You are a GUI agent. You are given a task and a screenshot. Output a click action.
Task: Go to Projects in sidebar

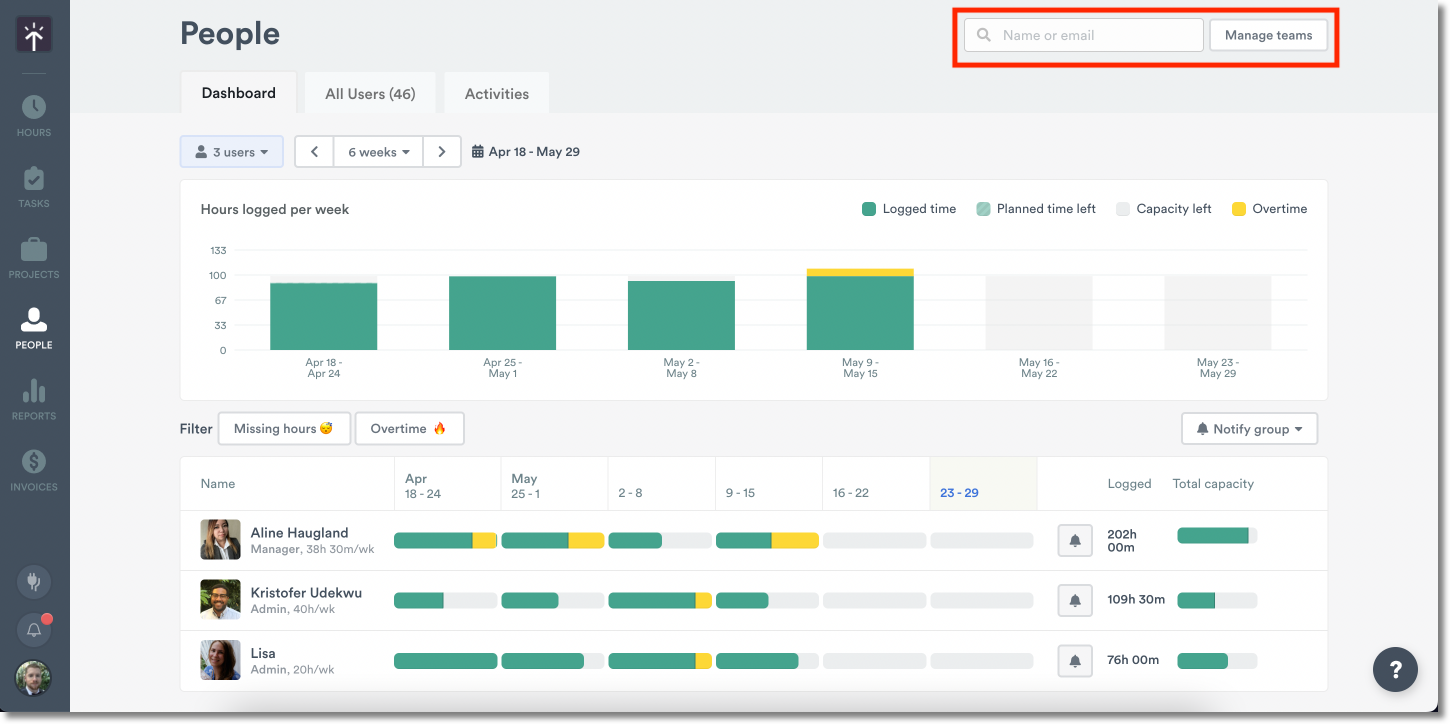point(34,258)
